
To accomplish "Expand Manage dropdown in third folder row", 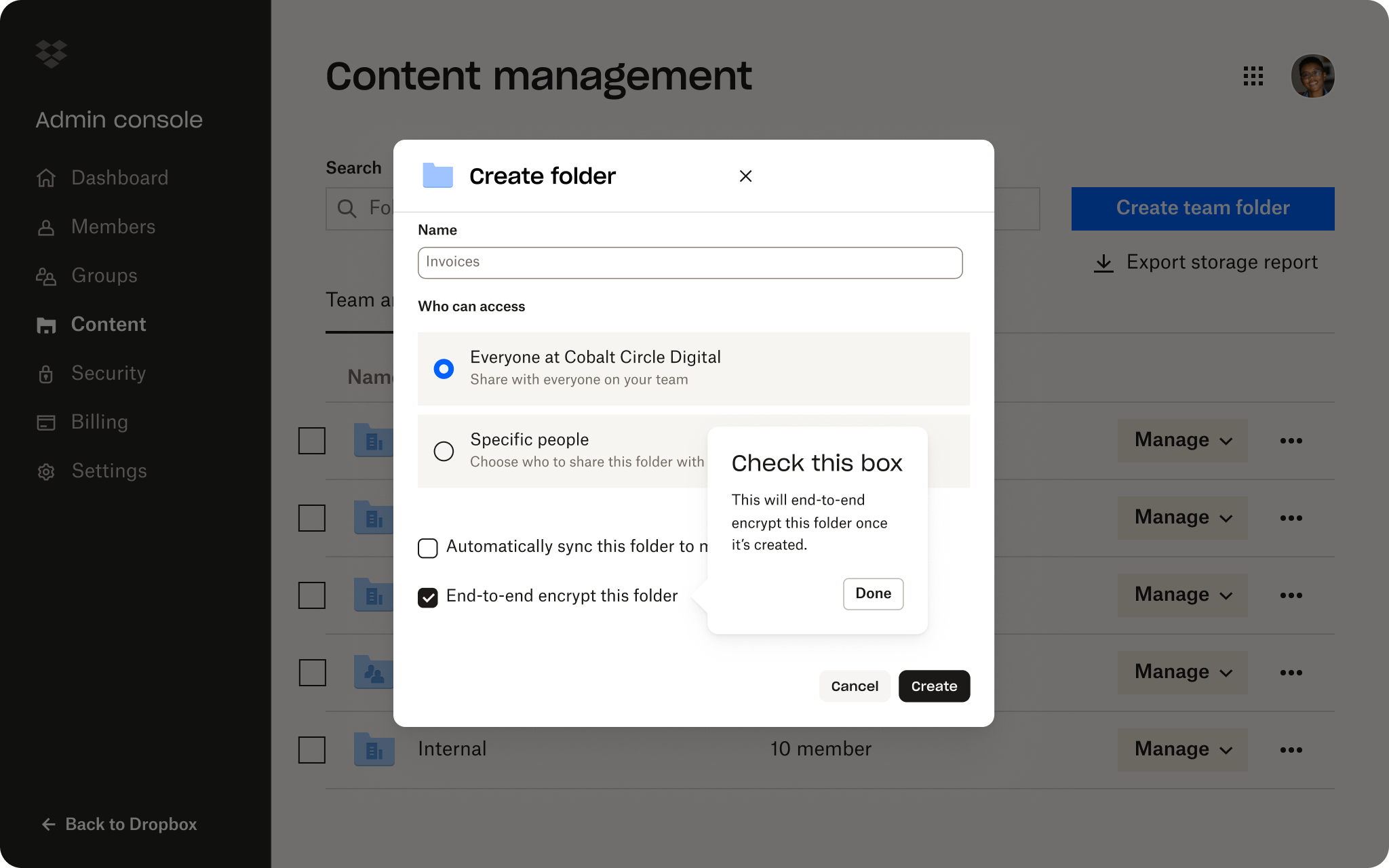I will pos(1182,595).
